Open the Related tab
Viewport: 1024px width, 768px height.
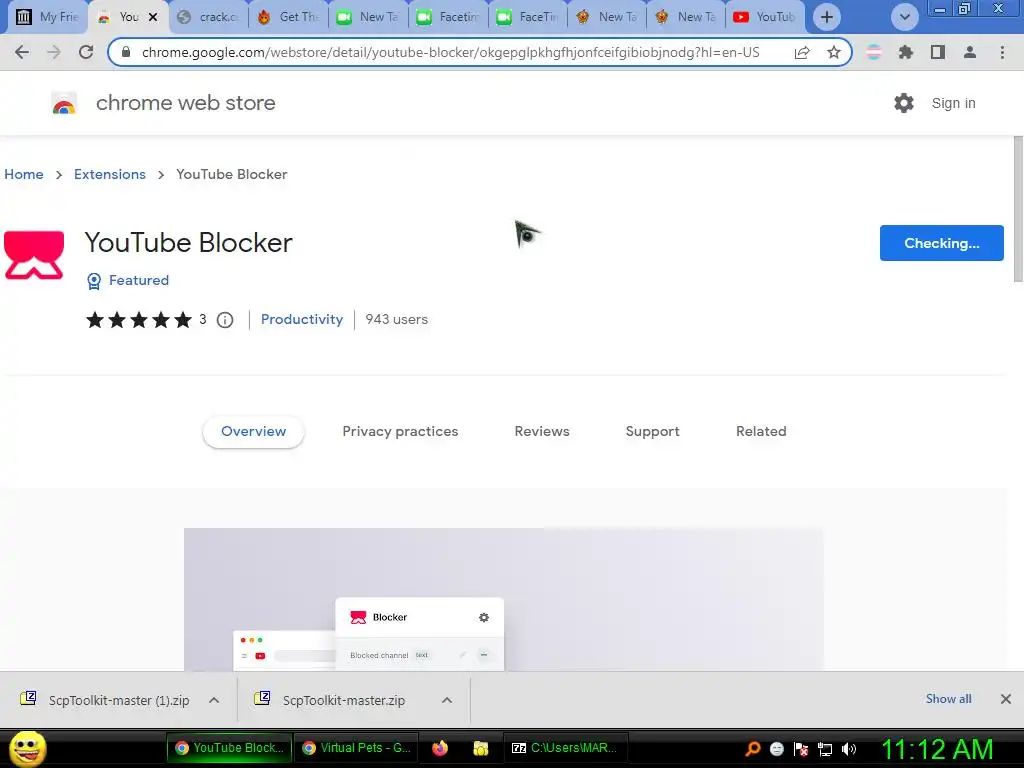point(761,432)
